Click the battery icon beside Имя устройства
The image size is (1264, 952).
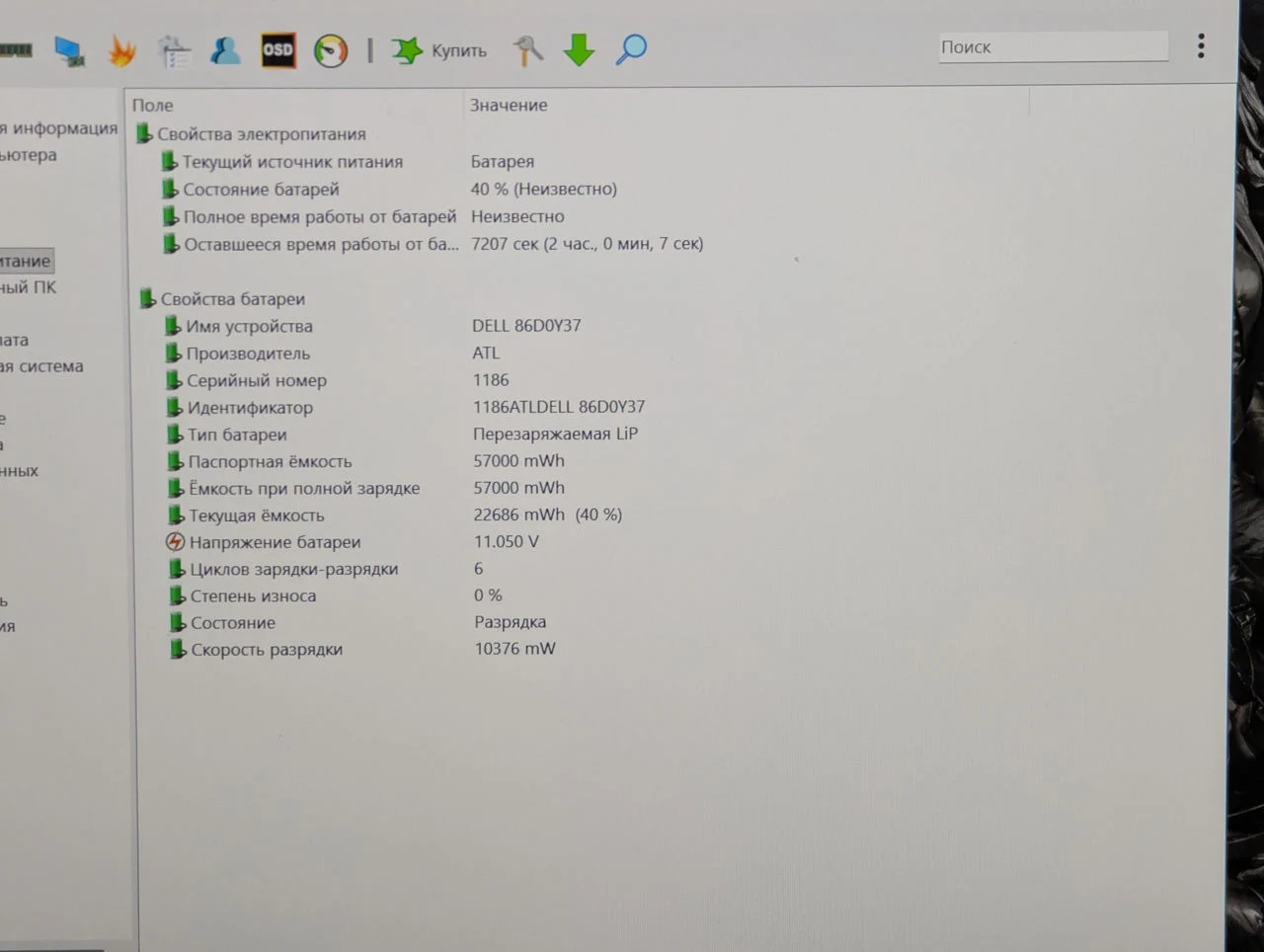click(173, 326)
